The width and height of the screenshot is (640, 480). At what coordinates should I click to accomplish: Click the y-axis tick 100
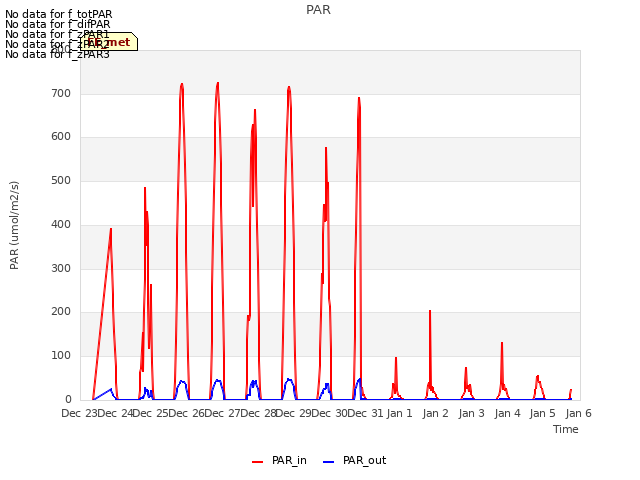(x=61, y=356)
